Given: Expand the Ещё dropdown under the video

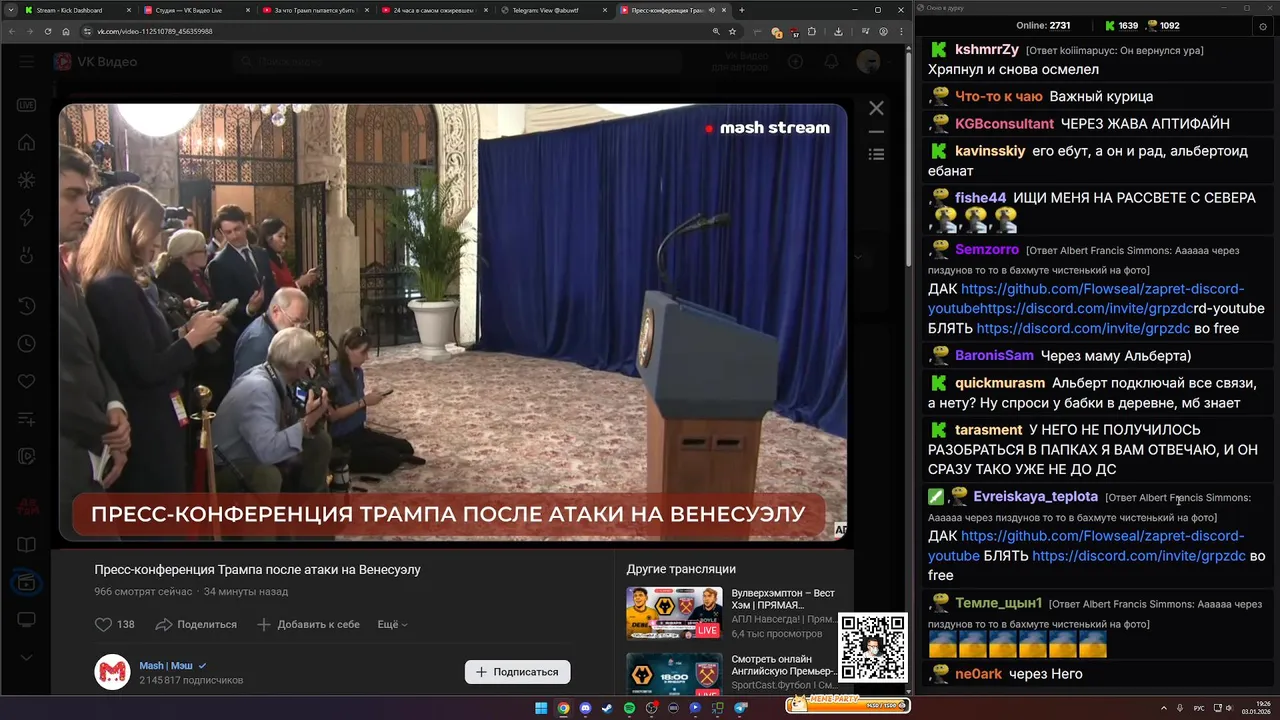Looking at the screenshot, I should 392,624.
